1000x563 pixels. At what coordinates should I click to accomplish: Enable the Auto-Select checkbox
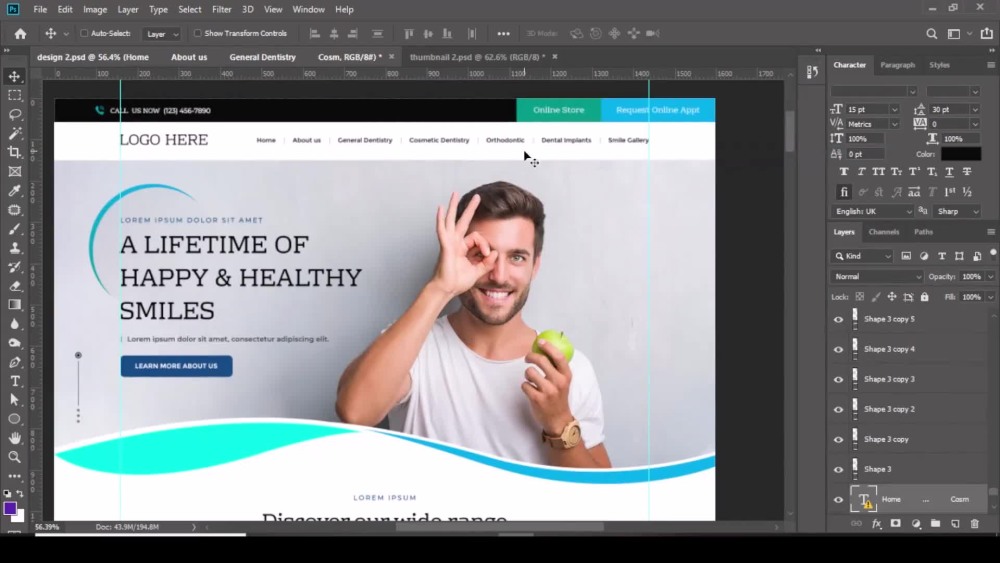coord(84,33)
